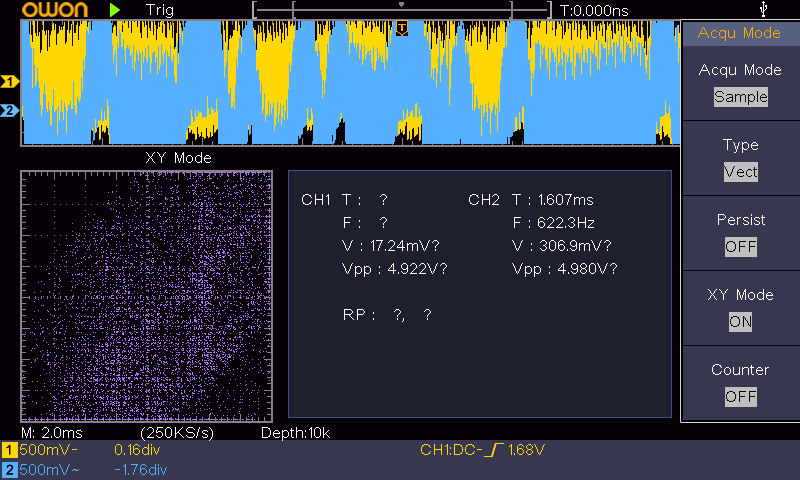This screenshot has width=800, height=480.
Task: Select the CH2 blue ground-level marker
Action: click(9, 110)
